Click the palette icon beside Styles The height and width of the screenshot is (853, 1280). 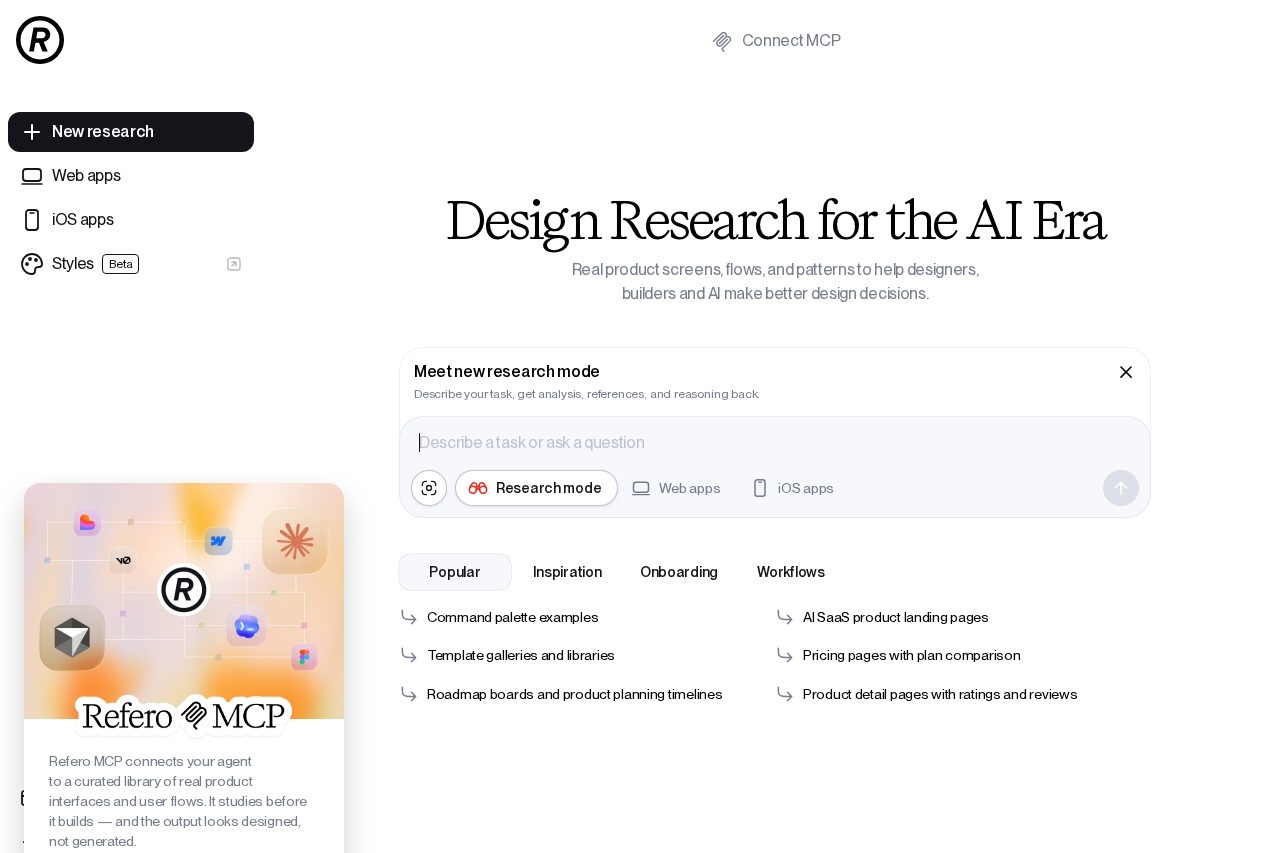32,264
